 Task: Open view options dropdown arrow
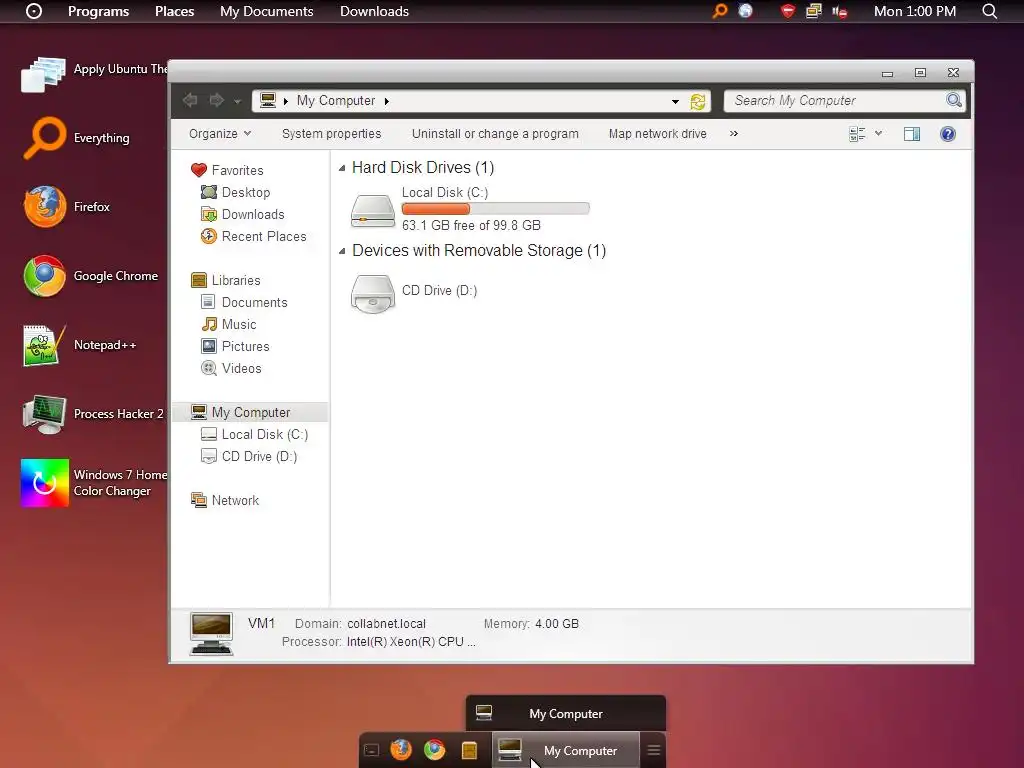pyautogui.click(x=878, y=133)
